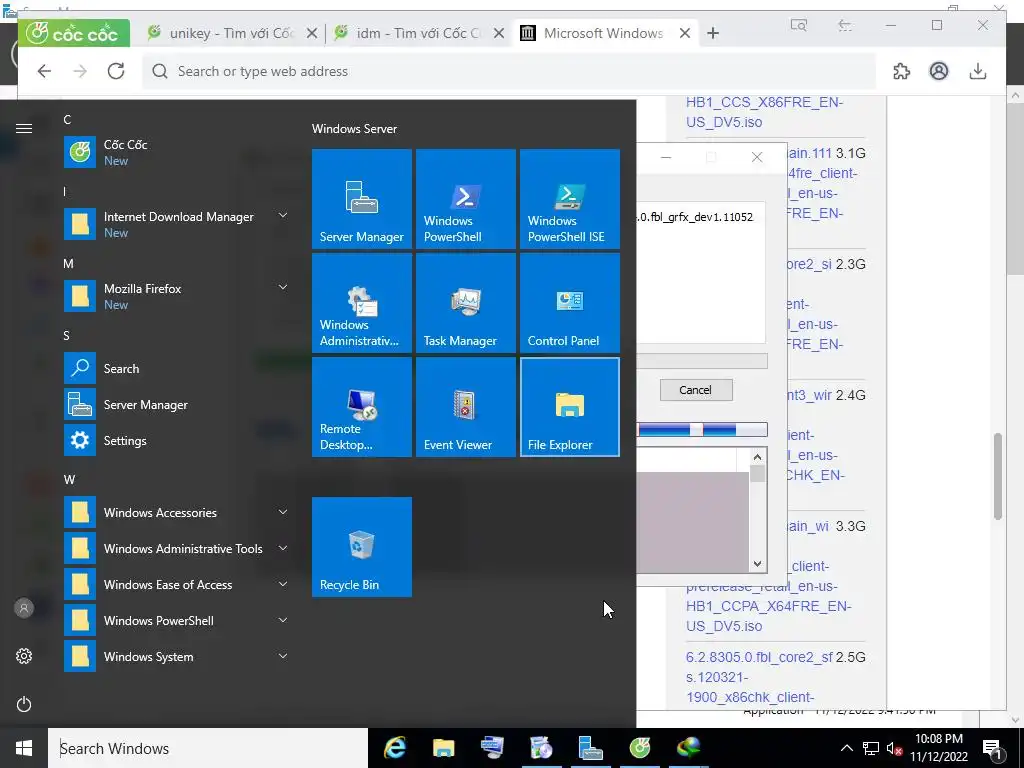Open the Windows PowerShell ISE tile
Viewport: 1024px width, 768px height.
(x=569, y=199)
